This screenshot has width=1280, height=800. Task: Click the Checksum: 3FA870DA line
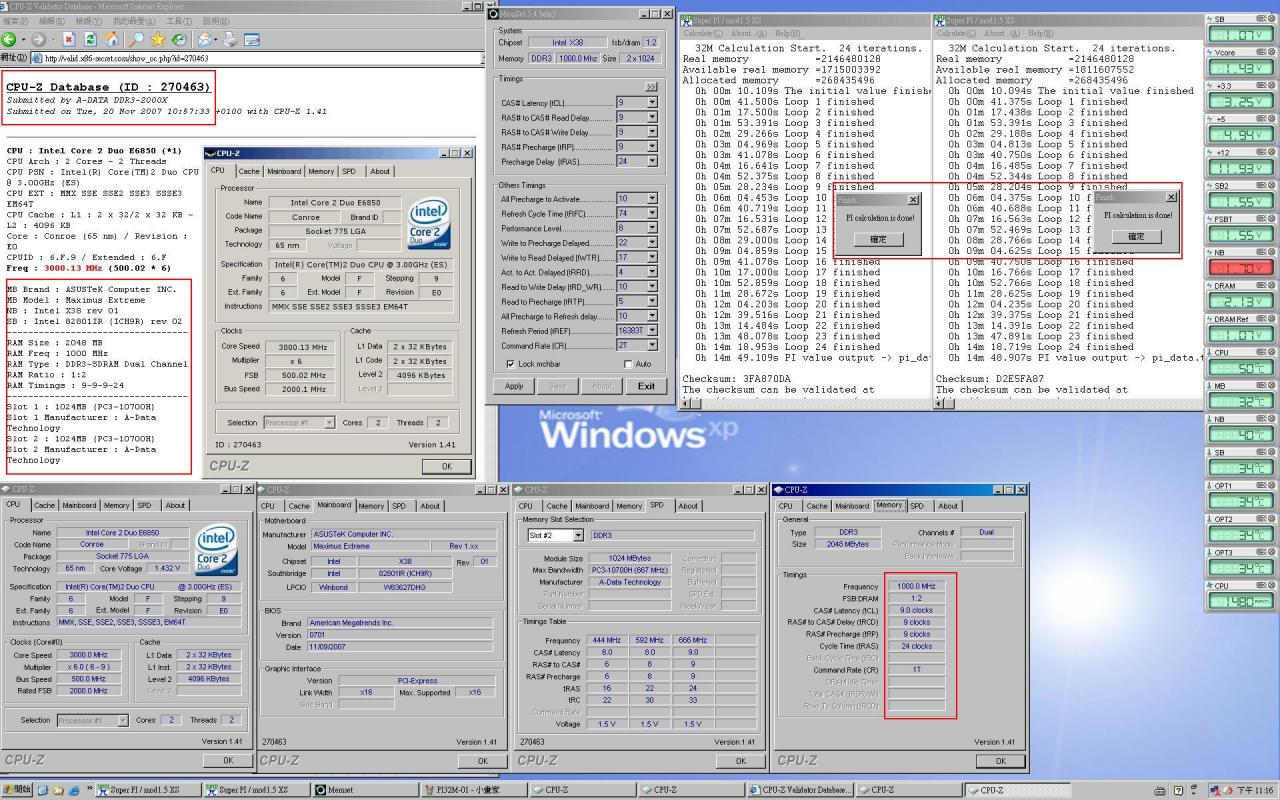[736, 379]
